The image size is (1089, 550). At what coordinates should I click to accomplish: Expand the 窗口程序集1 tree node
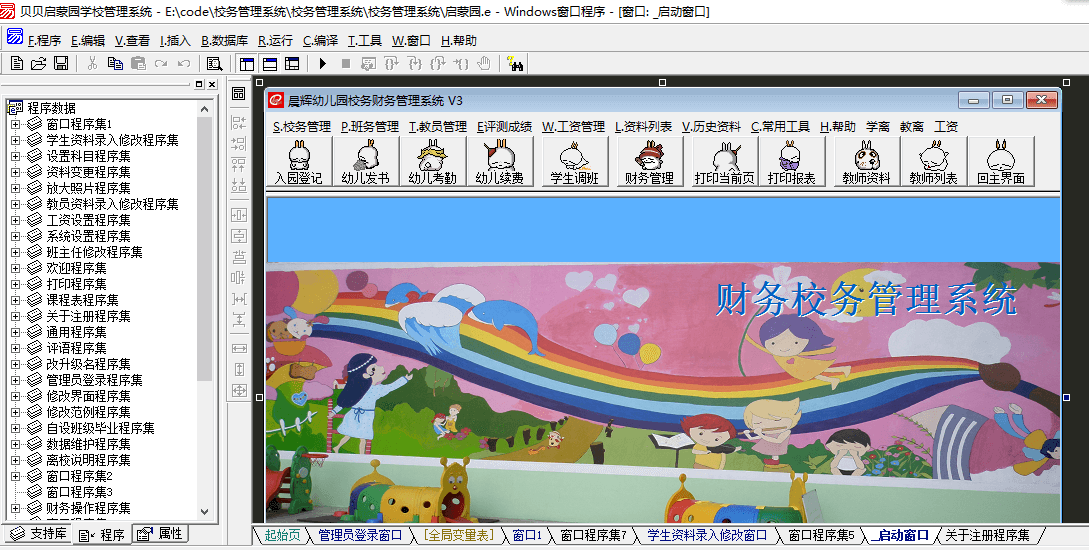(15, 124)
